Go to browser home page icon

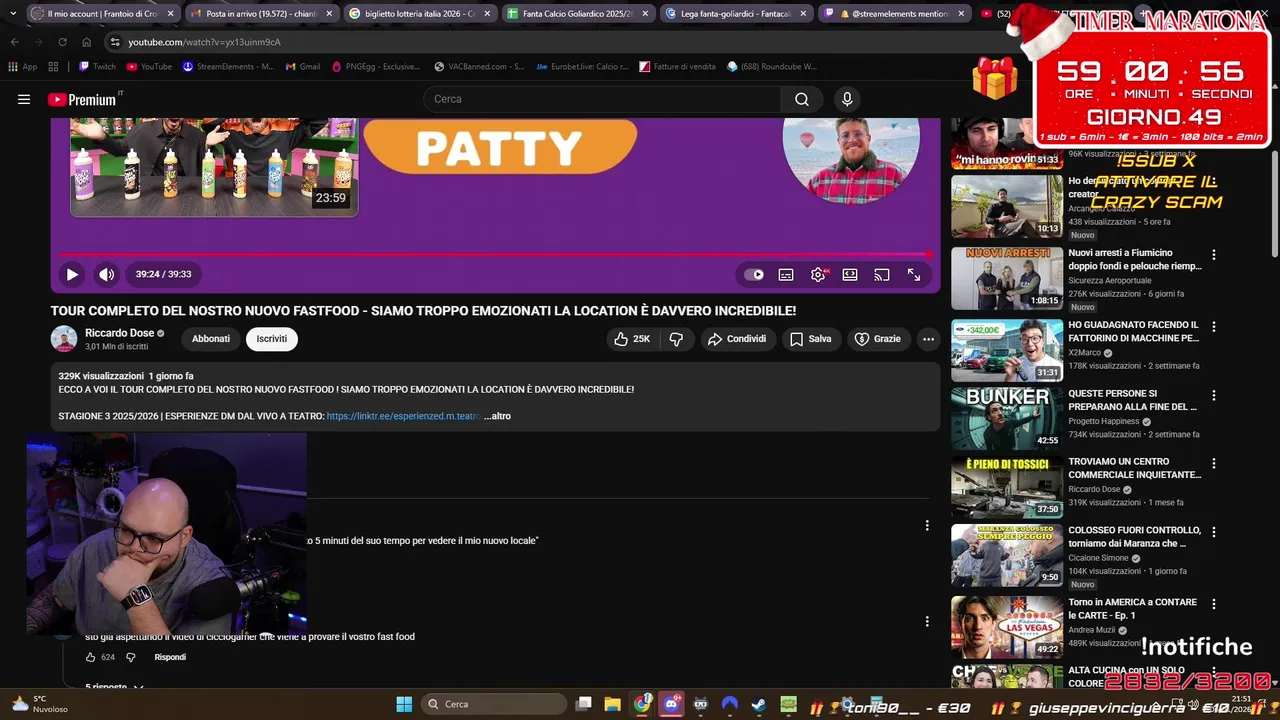[x=87, y=42]
